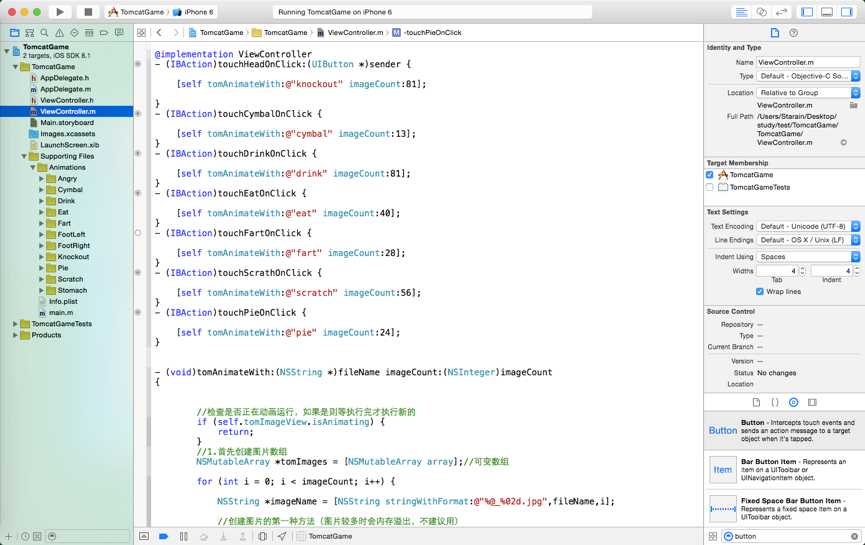
Task: Show the Find navigator
Action: coord(45,33)
